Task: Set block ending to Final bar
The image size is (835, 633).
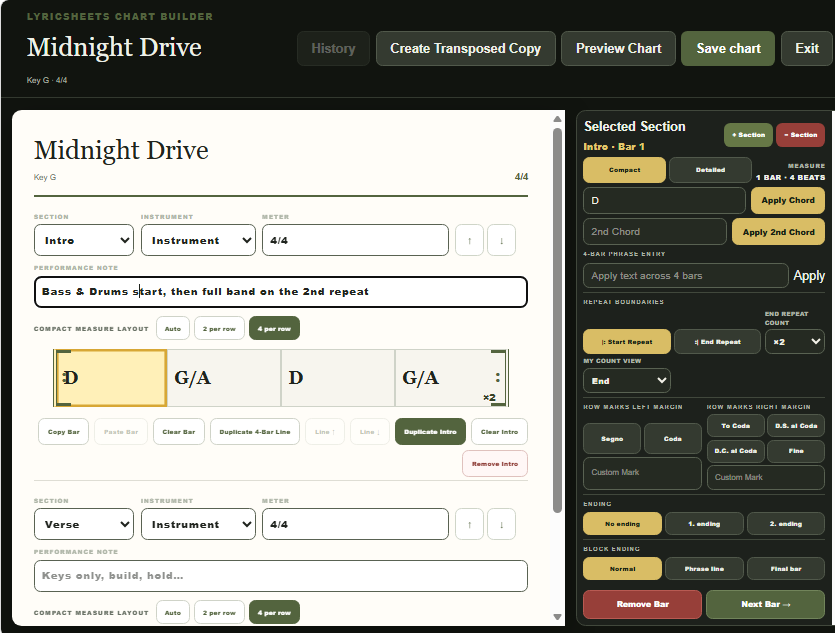Action: pos(785,569)
